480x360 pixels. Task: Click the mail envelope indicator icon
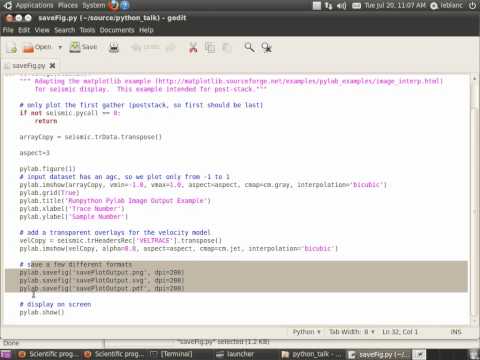click(x=356, y=5)
